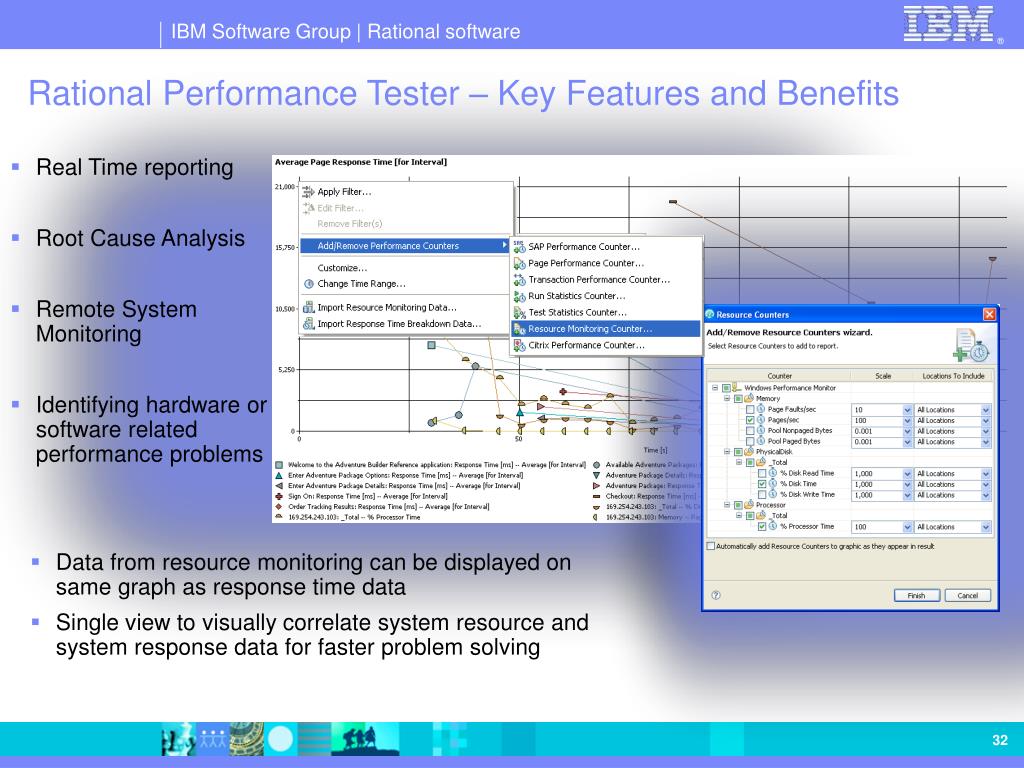Close the Resource Counters dialog
The image size is (1024, 768).
989,314
